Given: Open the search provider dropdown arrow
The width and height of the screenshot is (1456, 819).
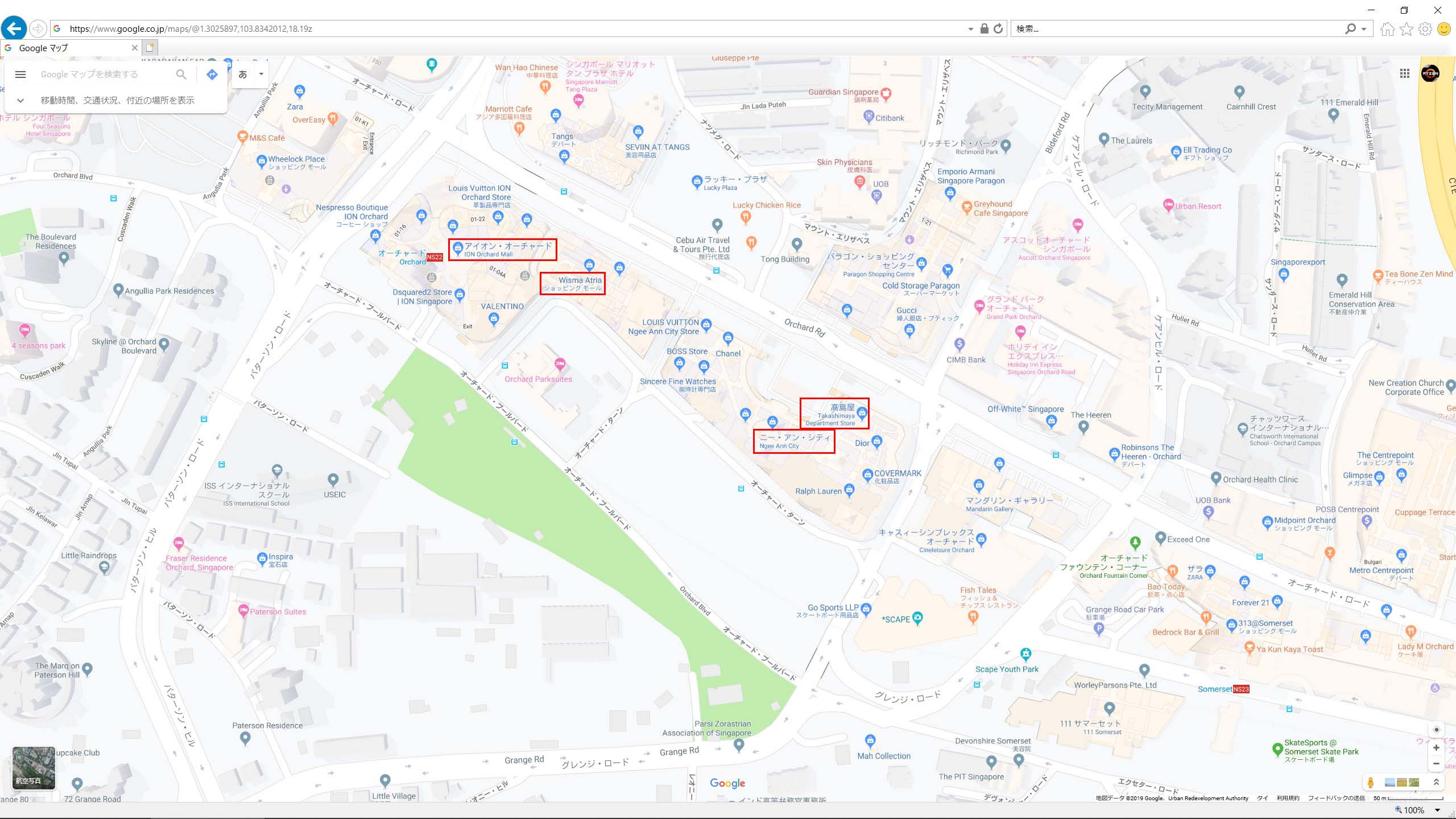Looking at the screenshot, I should (1364, 29).
